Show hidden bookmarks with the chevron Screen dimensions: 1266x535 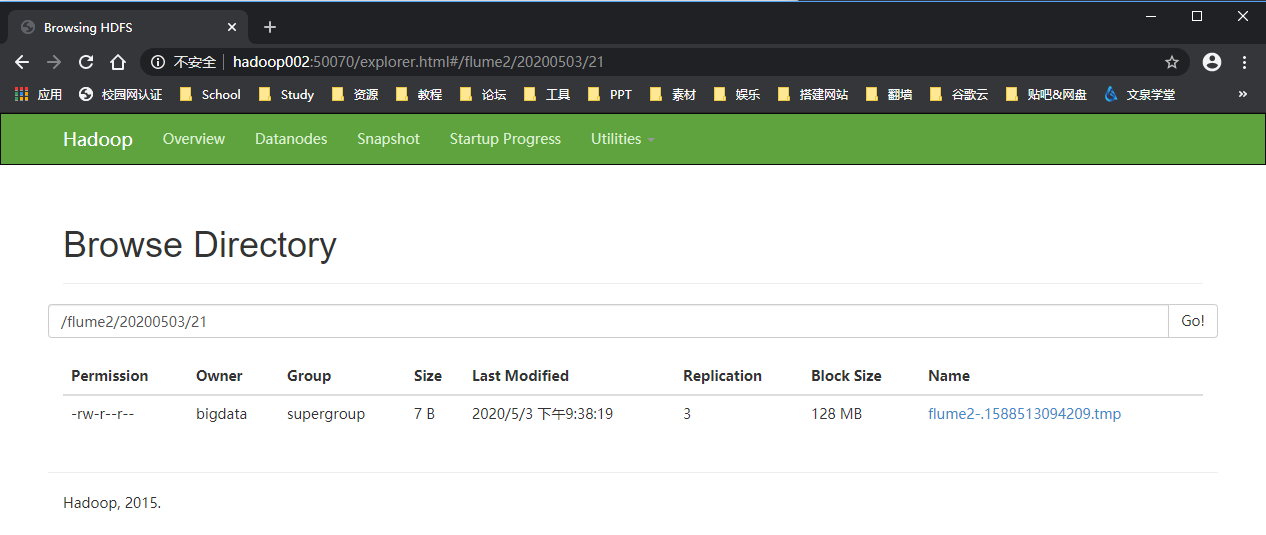(1243, 94)
